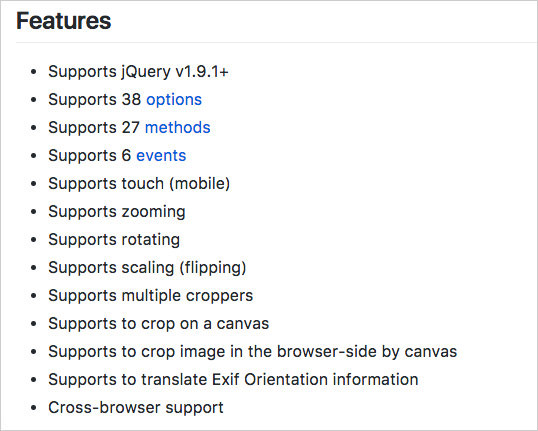538x431 pixels.
Task: Click the bullet beside Supports zooming
Action: click(33, 212)
